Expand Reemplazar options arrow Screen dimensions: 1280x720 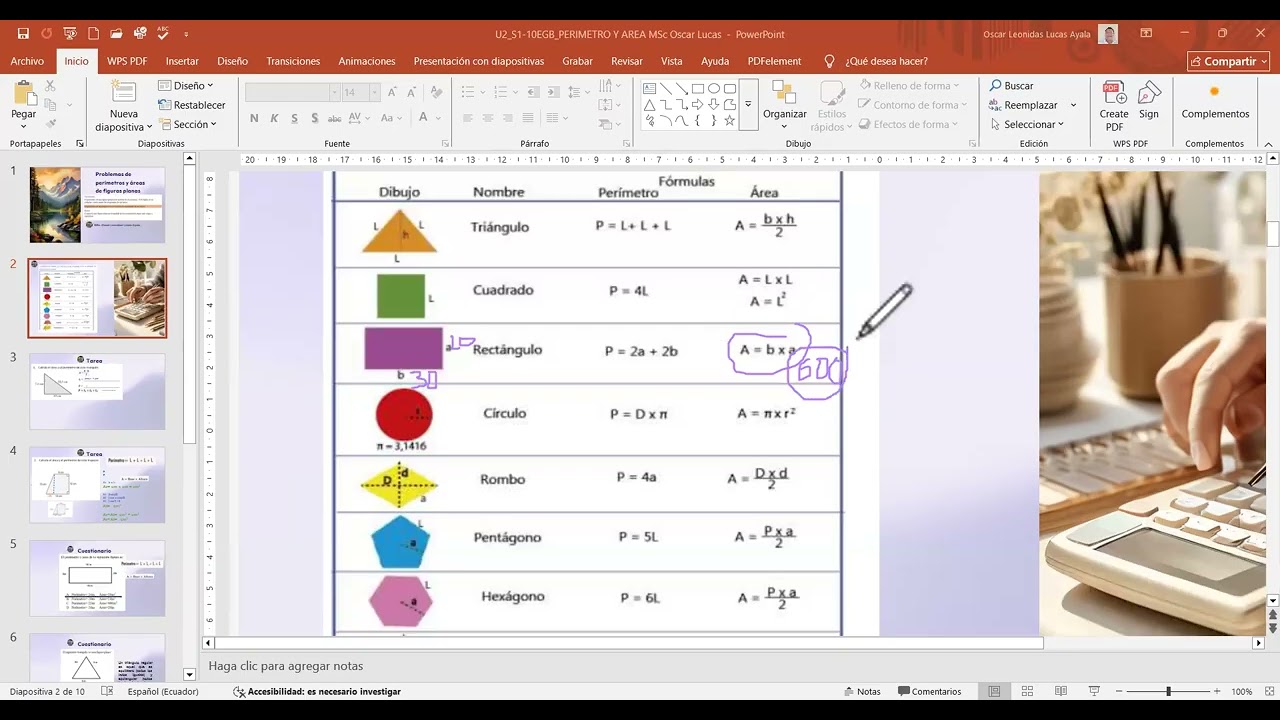[x=1073, y=105]
